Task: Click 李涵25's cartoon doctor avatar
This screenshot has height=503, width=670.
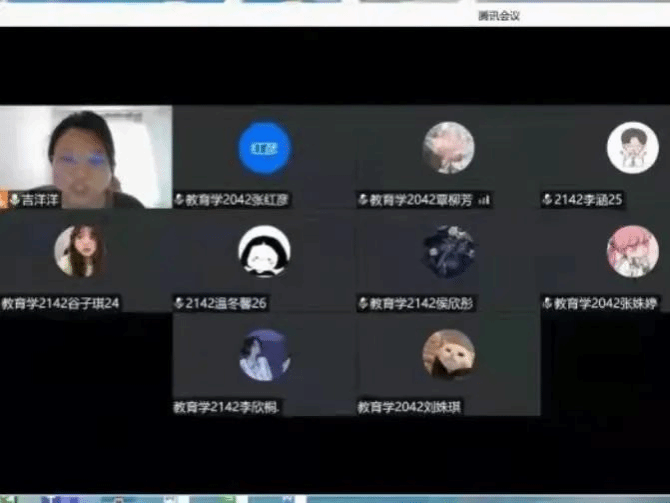Action: click(632, 148)
